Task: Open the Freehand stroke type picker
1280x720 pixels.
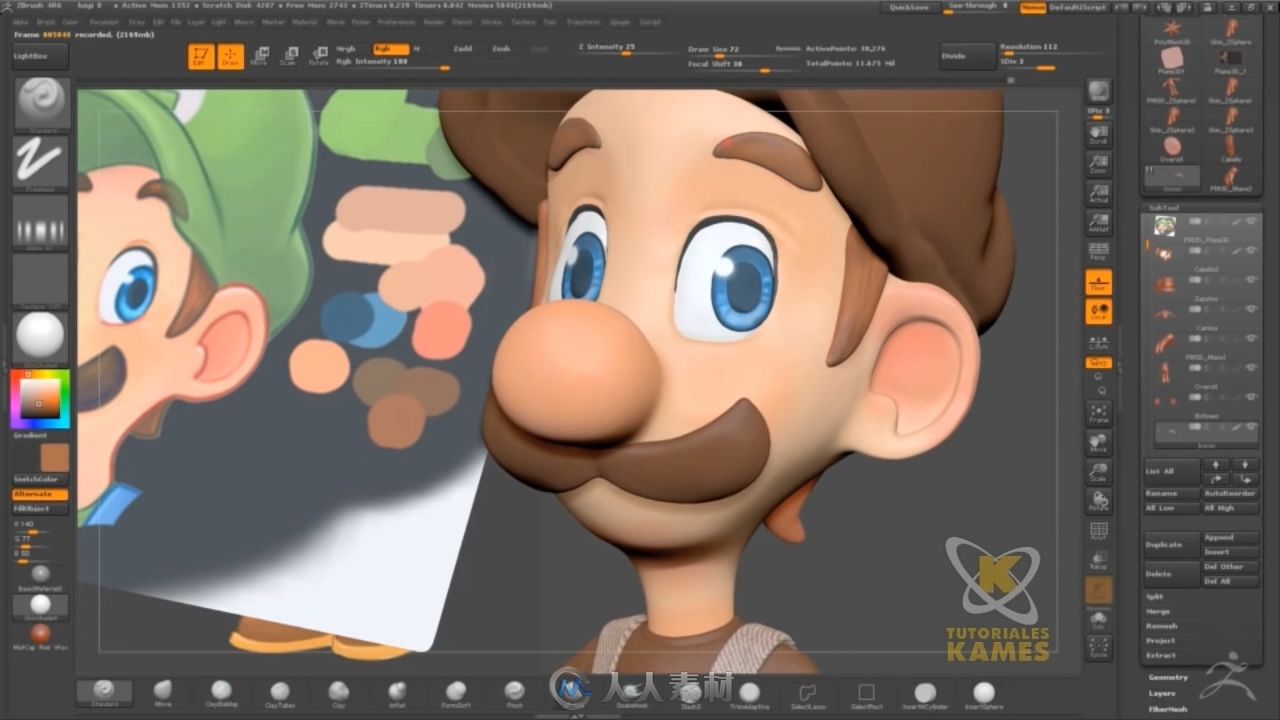Action: [x=41, y=161]
